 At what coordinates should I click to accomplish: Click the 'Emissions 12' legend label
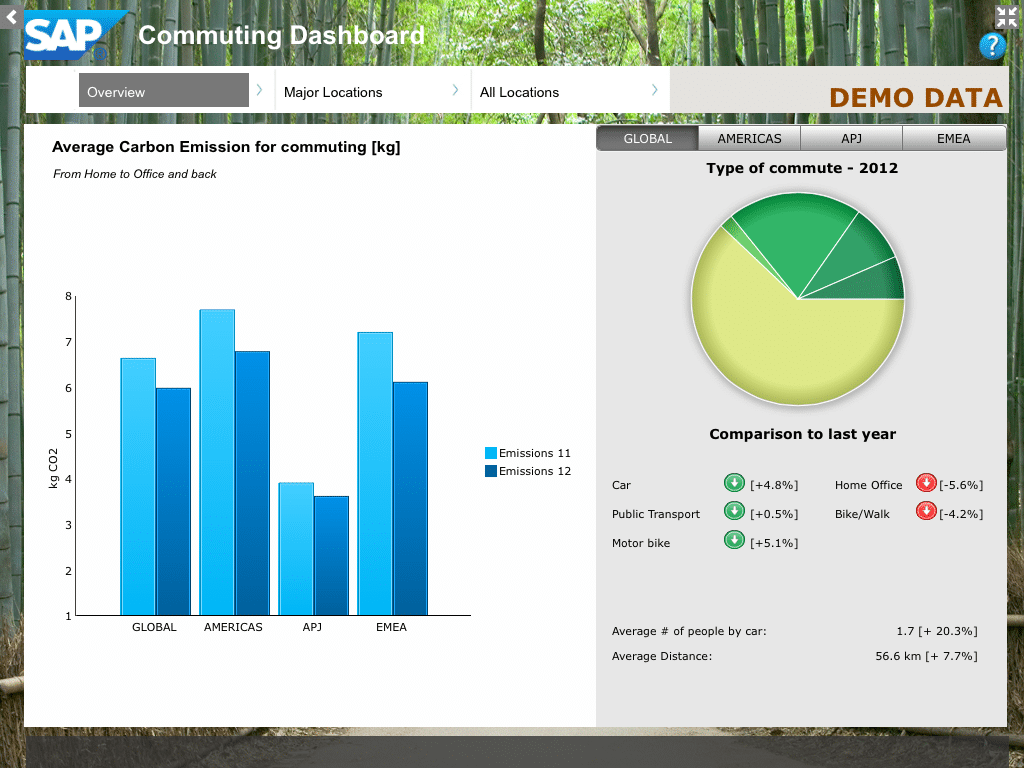535,471
